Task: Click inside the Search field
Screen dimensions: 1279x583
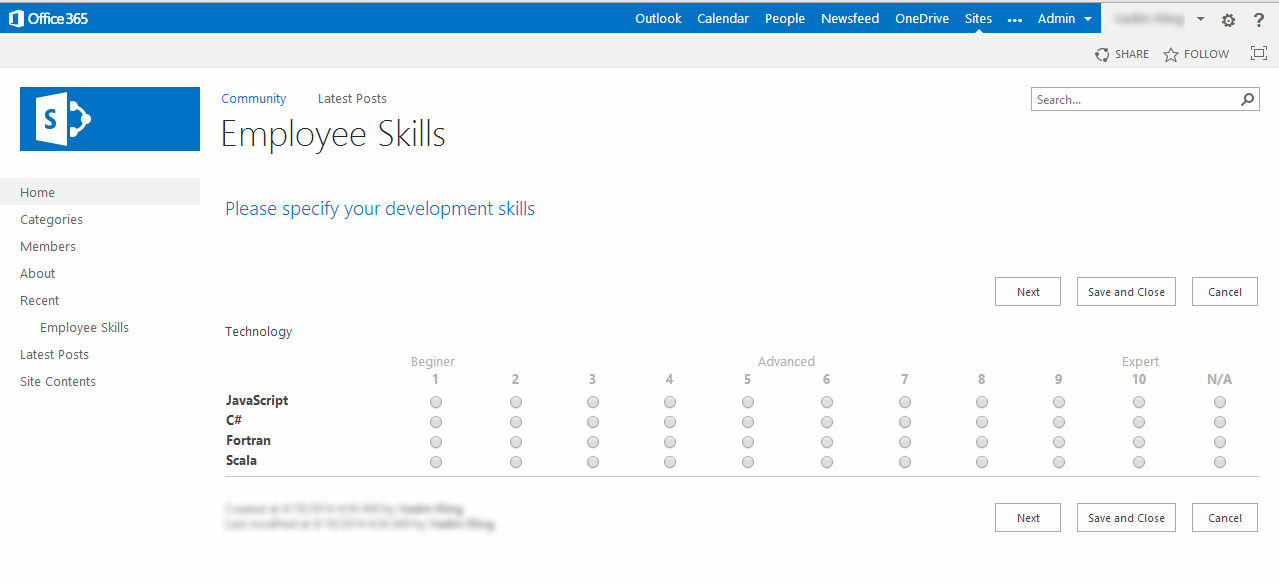Action: 1120,99
